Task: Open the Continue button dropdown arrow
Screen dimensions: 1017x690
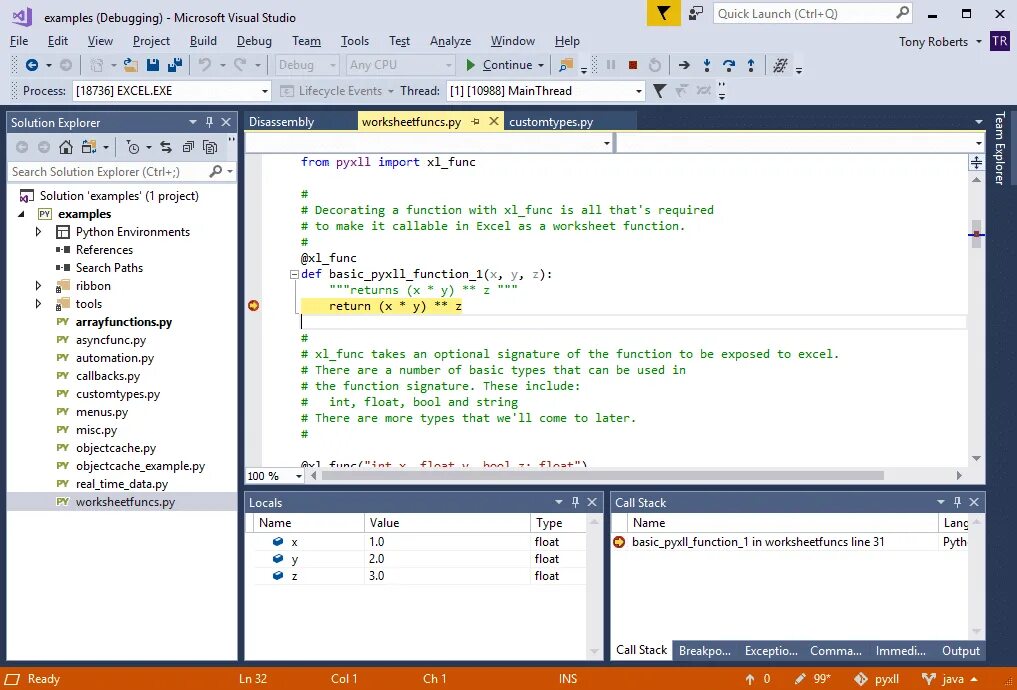Action: tap(540, 65)
